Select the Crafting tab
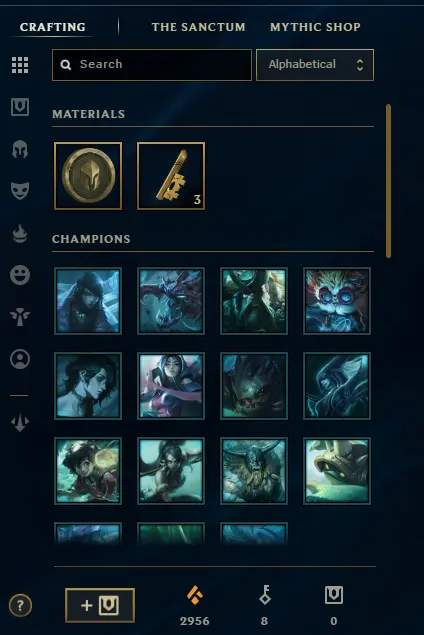This screenshot has height=635, width=424. pyautogui.click(x=53, y=27)
